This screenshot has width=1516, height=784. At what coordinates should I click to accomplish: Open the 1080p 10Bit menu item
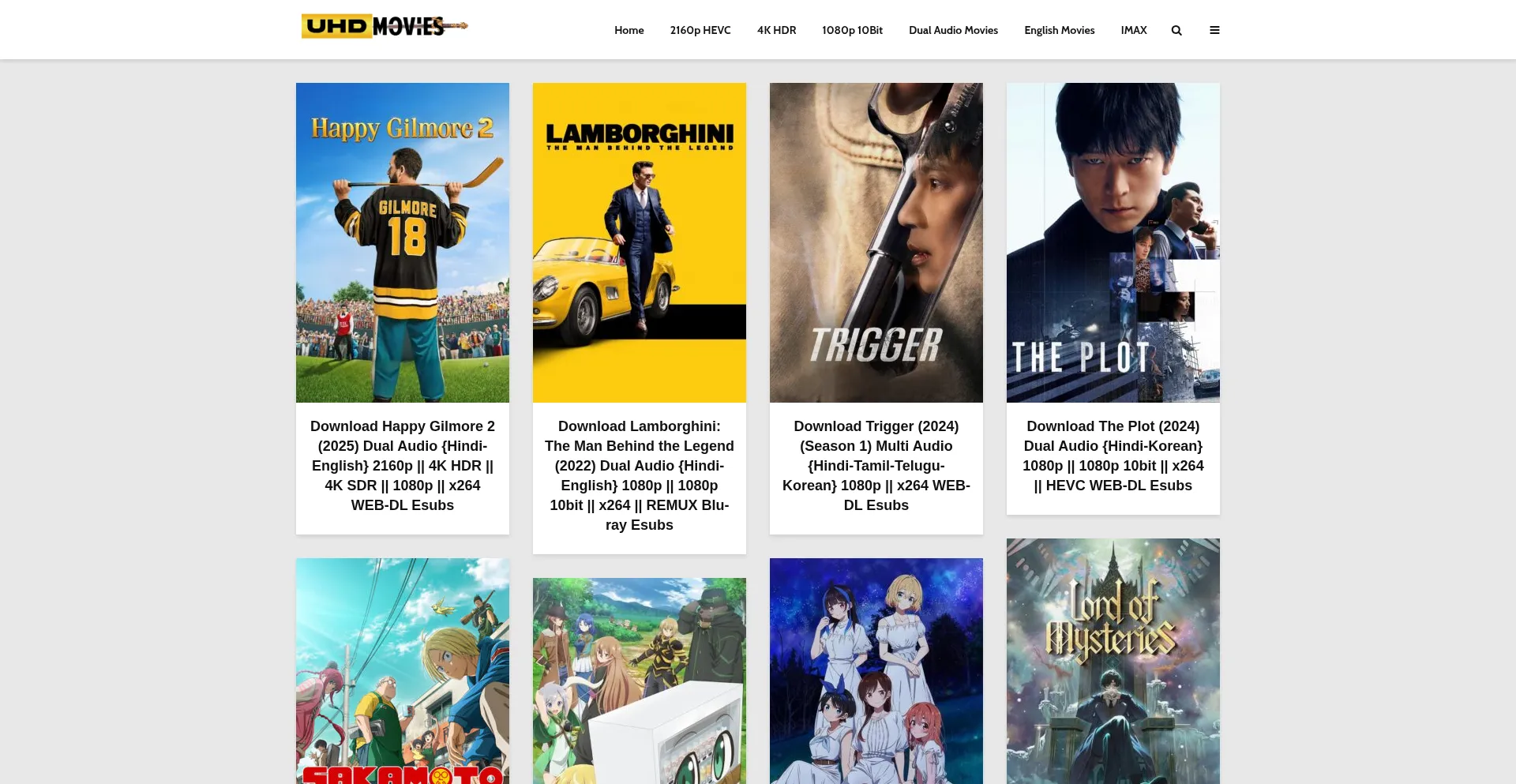click(852, 30)
